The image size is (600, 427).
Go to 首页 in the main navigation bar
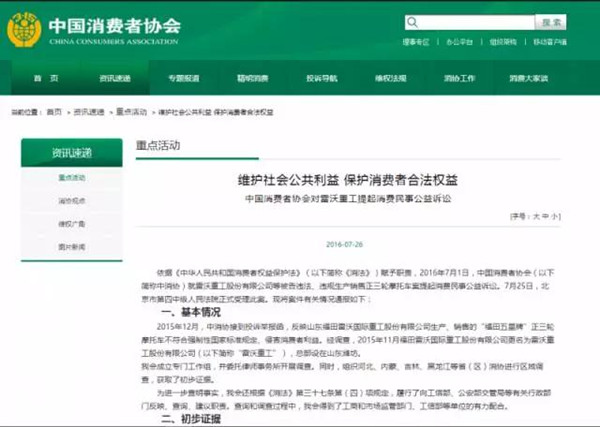pyautogui.click(x=46, y=78)
